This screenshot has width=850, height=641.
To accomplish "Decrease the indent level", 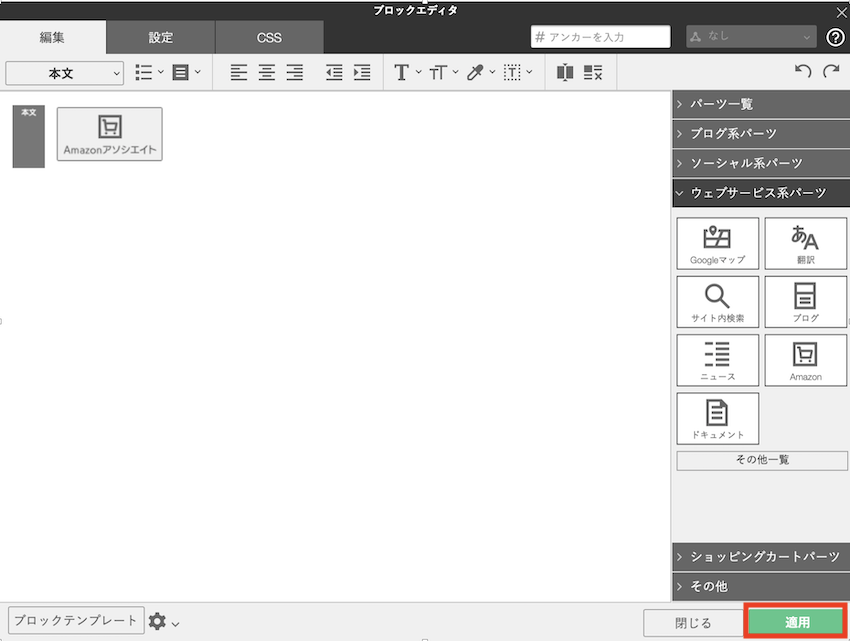I will 334,72.
